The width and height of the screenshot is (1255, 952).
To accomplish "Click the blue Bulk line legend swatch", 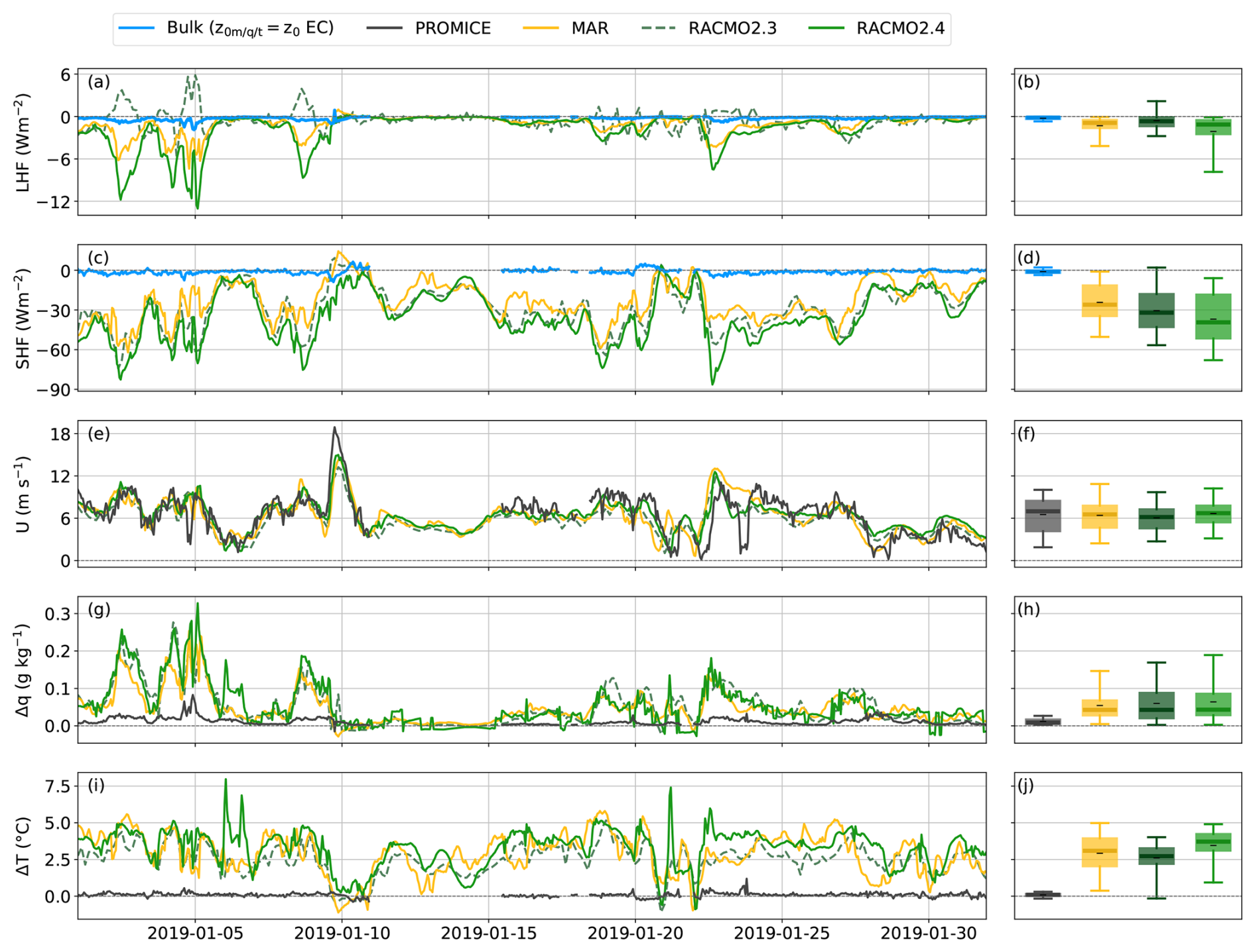I will pyautogui.click(x=137, y=29).
